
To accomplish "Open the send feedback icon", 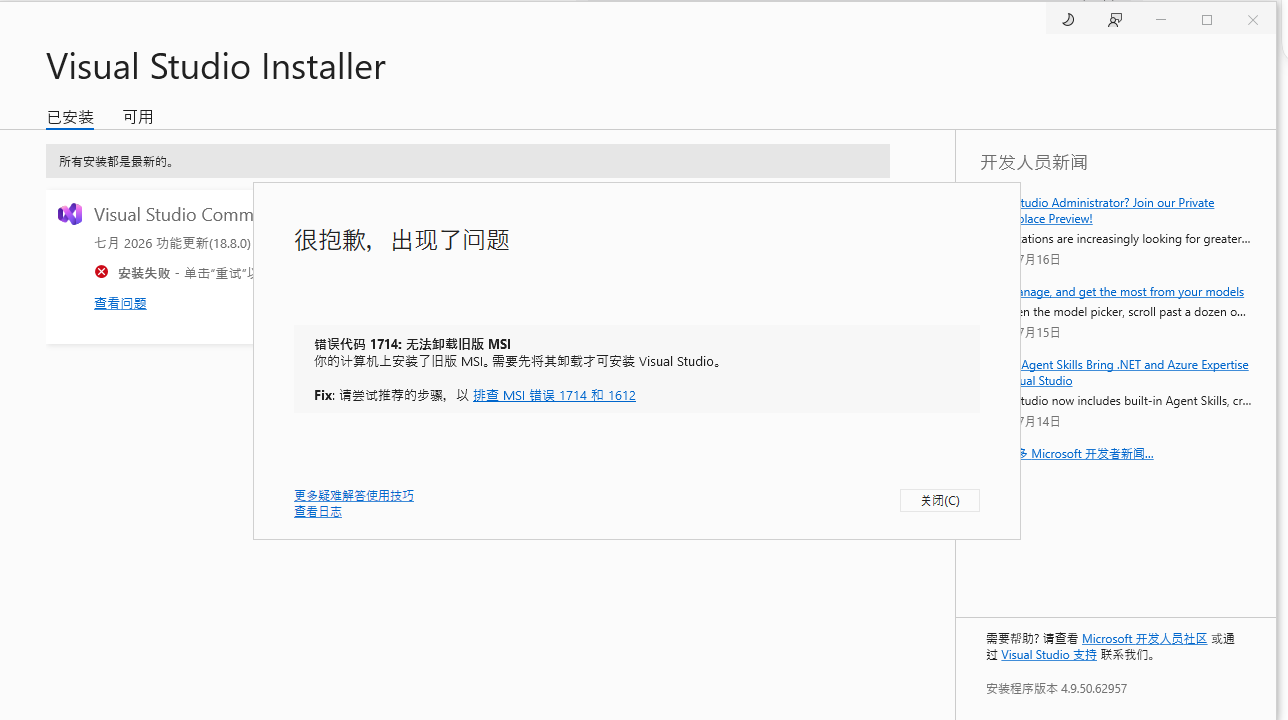I will pos(1115,20).
